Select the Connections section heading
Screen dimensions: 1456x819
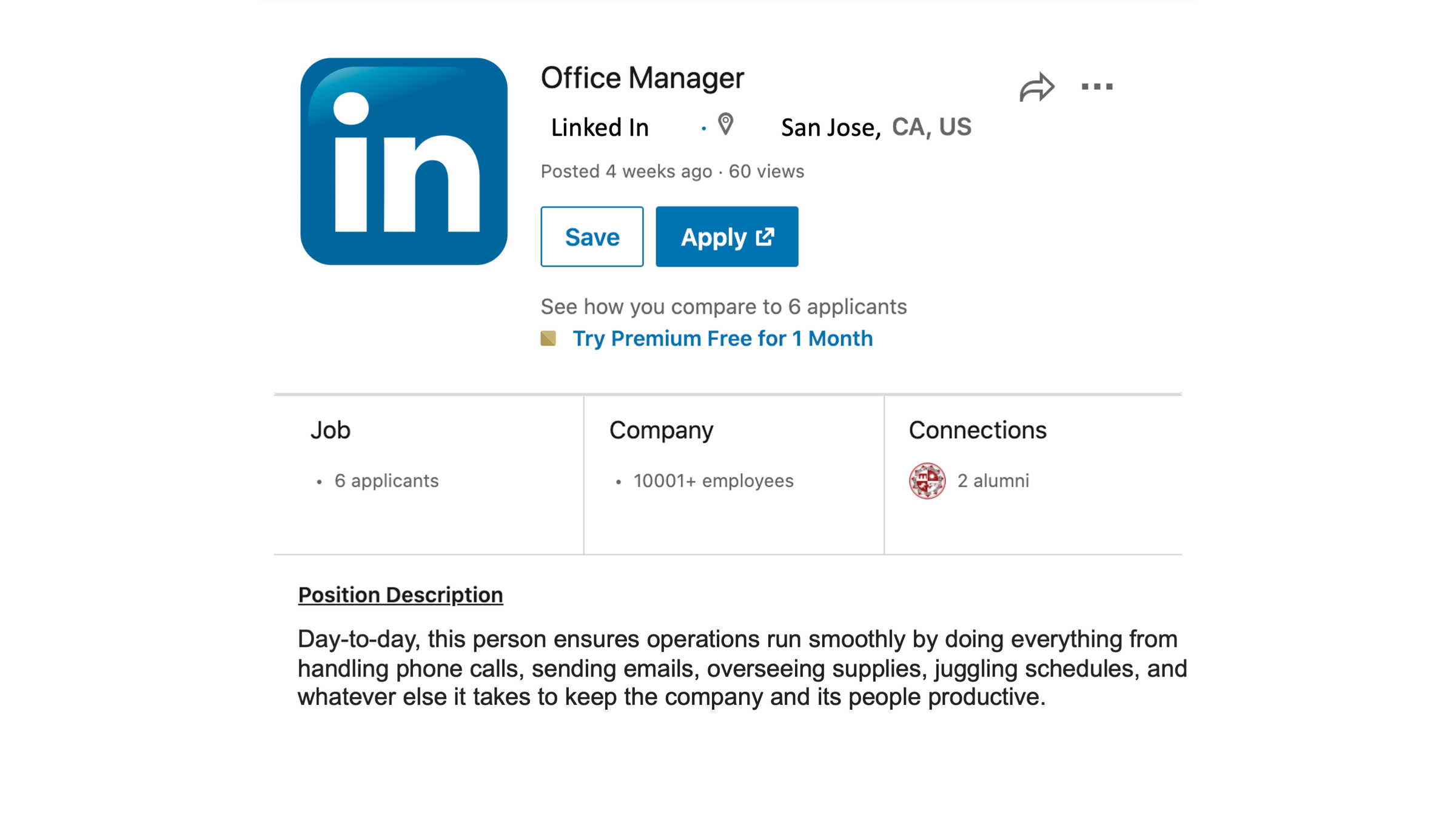978,430
